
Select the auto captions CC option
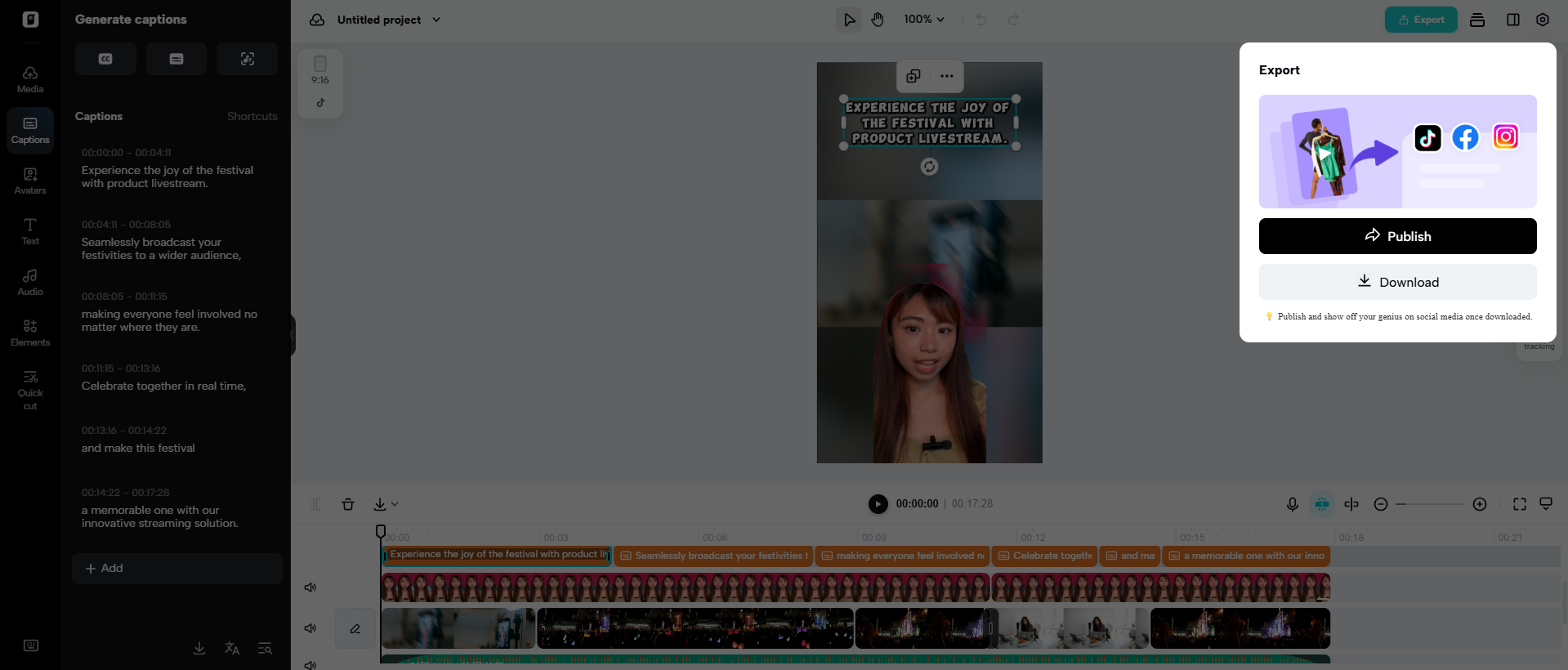click(105, 59)
